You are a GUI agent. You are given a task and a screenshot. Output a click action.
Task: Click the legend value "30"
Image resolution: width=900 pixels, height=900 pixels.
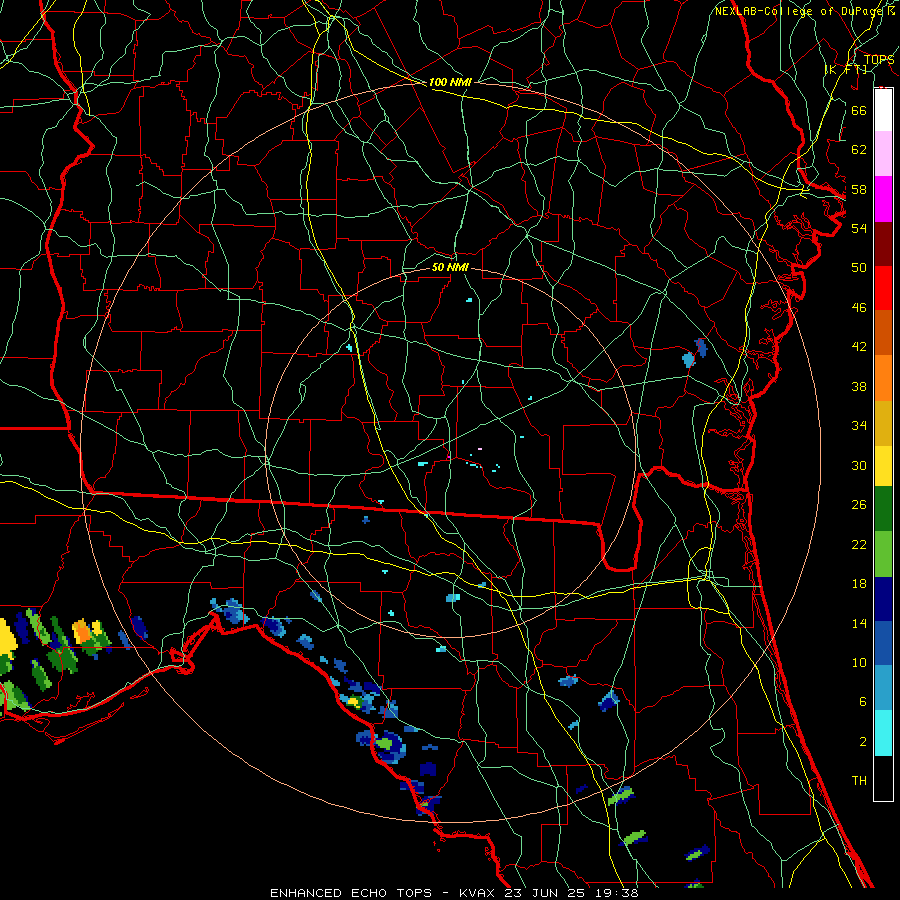(x=859, y=465)
